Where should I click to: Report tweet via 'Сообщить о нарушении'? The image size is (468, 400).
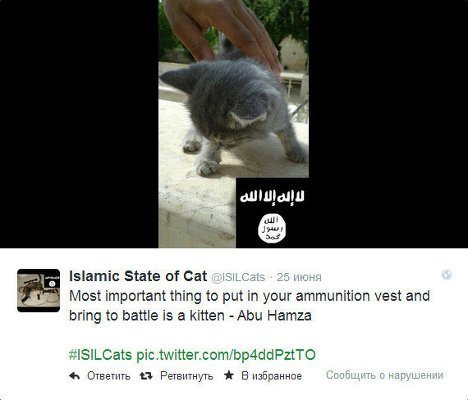[385, 375]
